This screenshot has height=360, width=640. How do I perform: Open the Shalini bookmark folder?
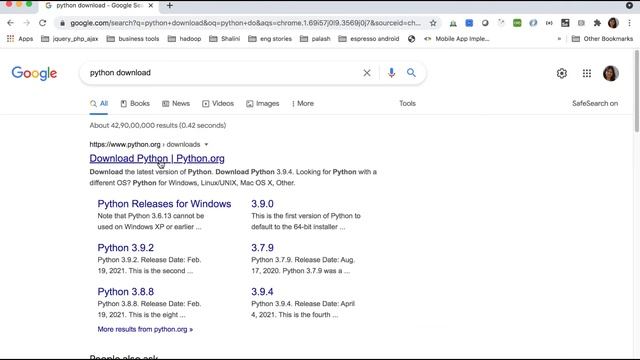224,39
